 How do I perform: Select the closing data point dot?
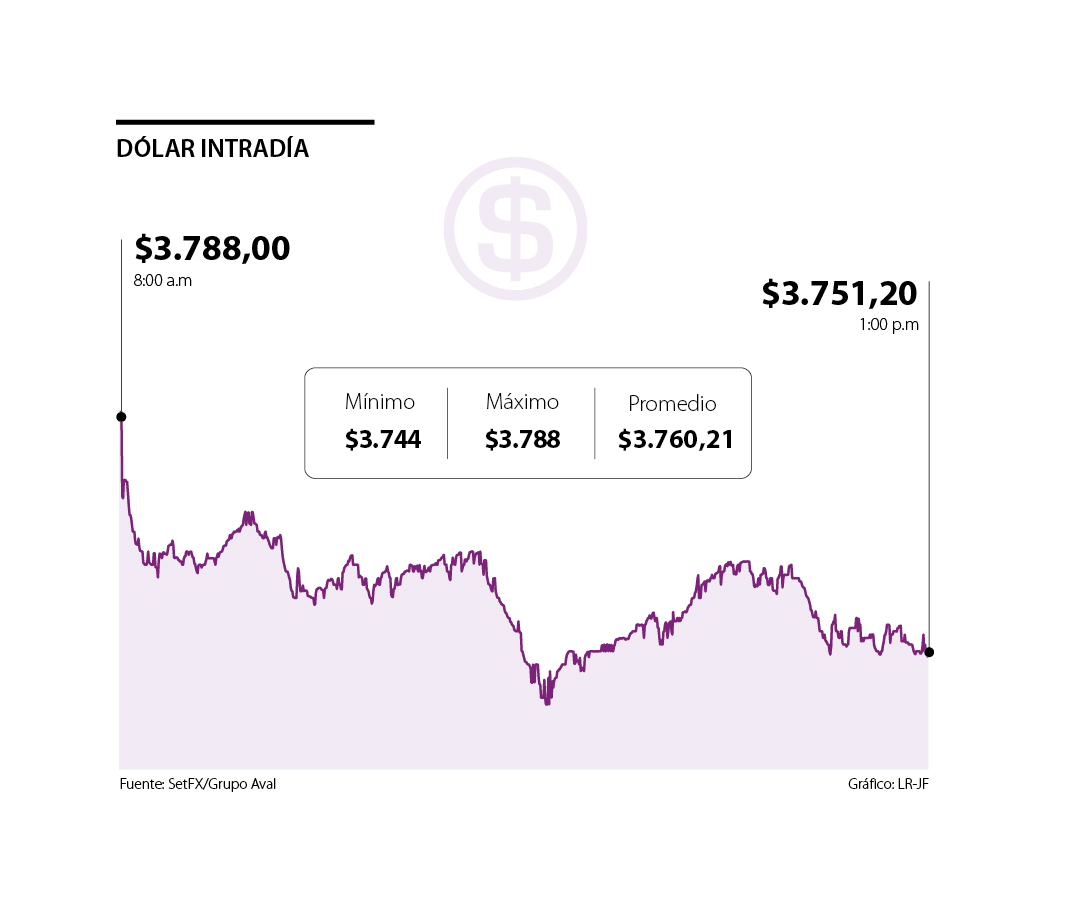tap(929, 652)
